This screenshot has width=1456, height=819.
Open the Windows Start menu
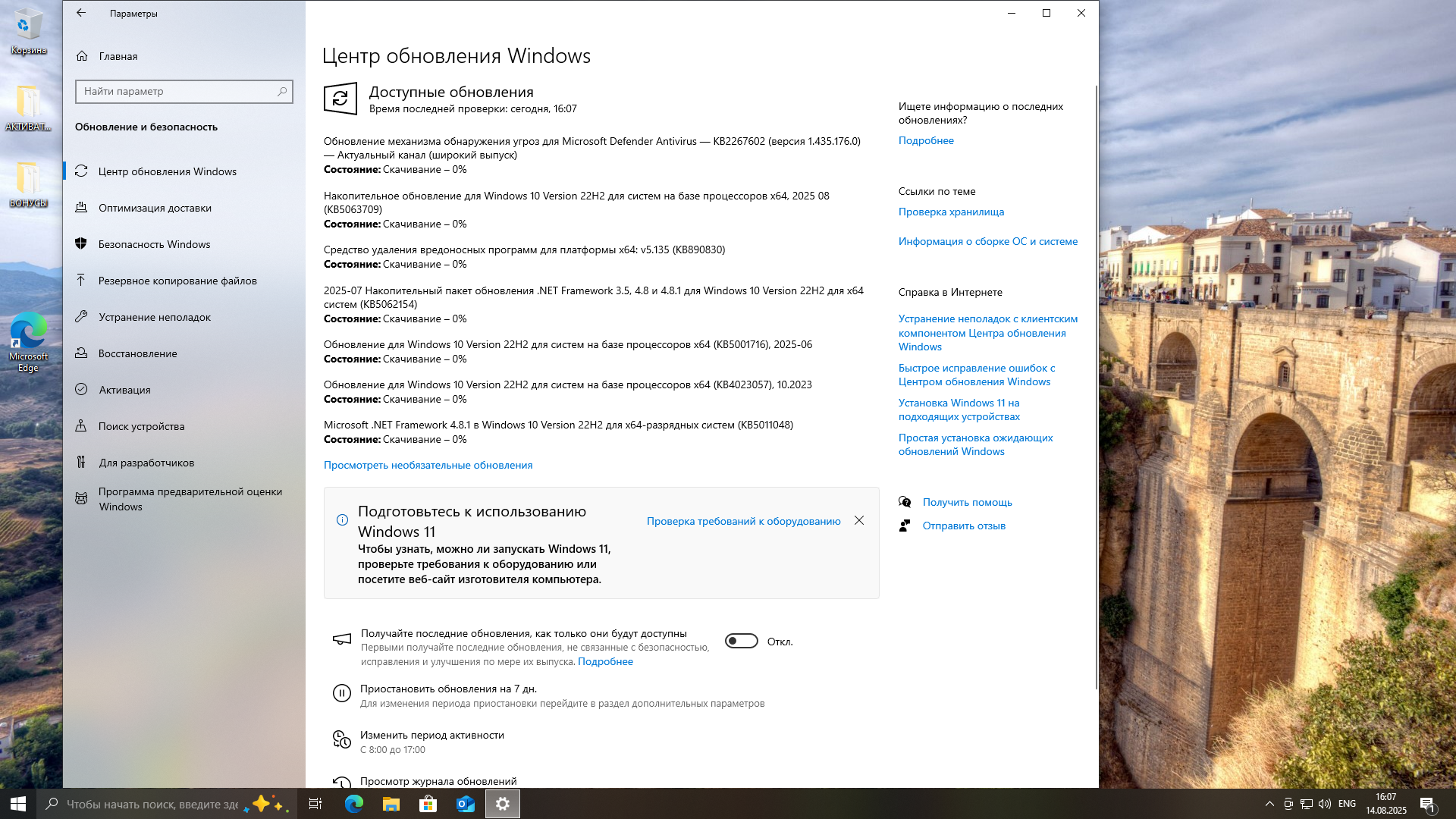coord(18,804)
